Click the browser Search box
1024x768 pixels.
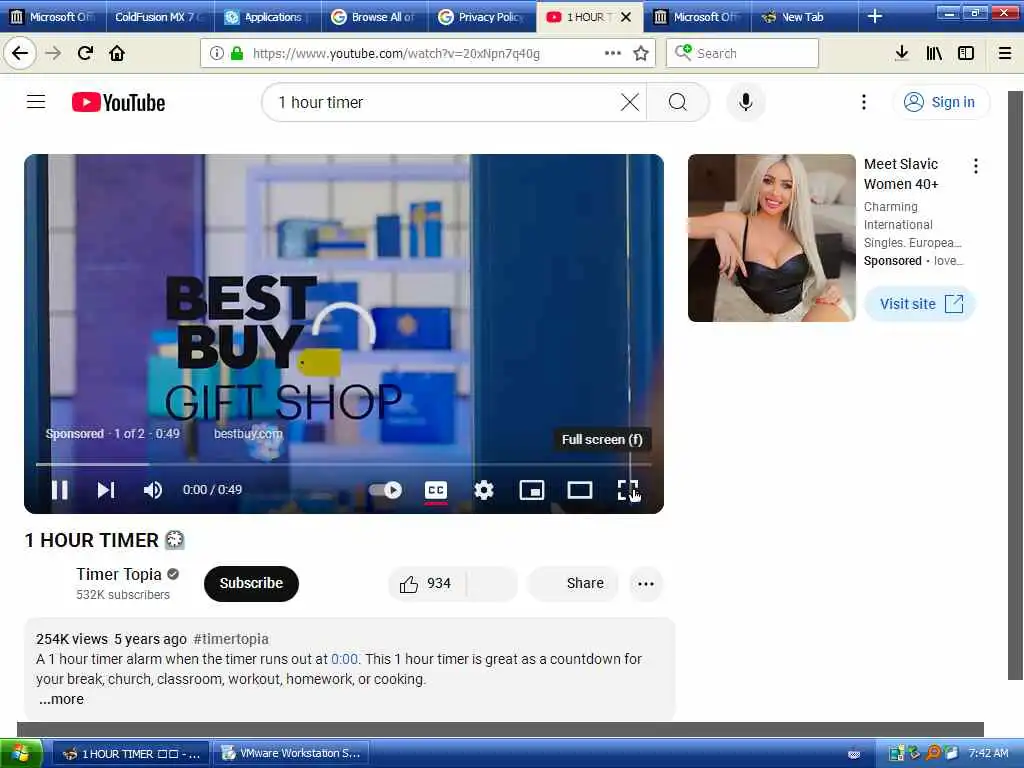pos(743,53)
